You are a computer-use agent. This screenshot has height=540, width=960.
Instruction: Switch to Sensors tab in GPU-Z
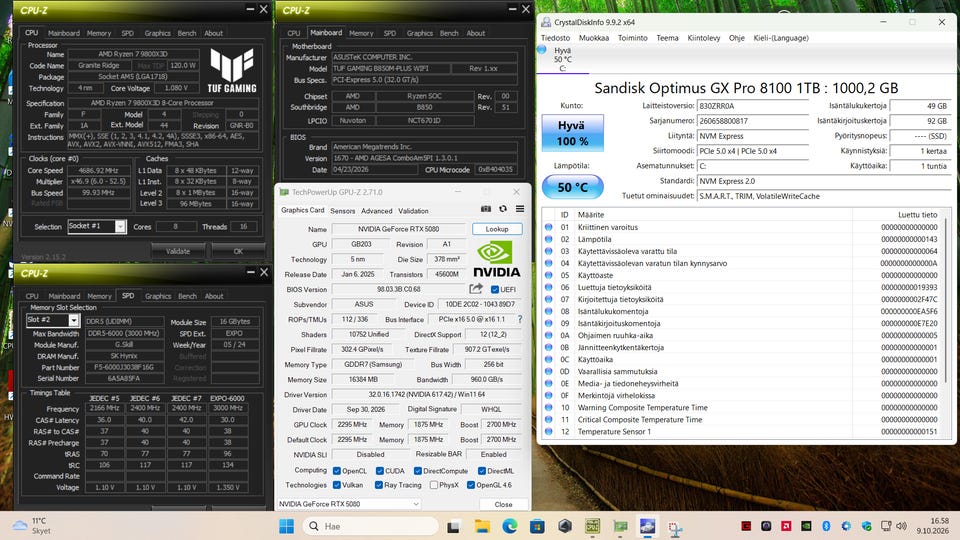(x=342, y=211)
